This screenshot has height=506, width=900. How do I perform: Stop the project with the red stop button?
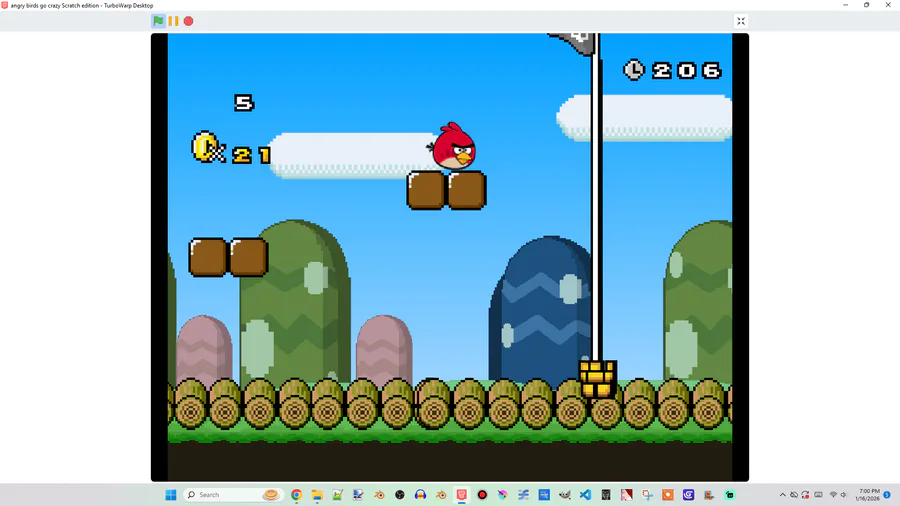point(188,21)
